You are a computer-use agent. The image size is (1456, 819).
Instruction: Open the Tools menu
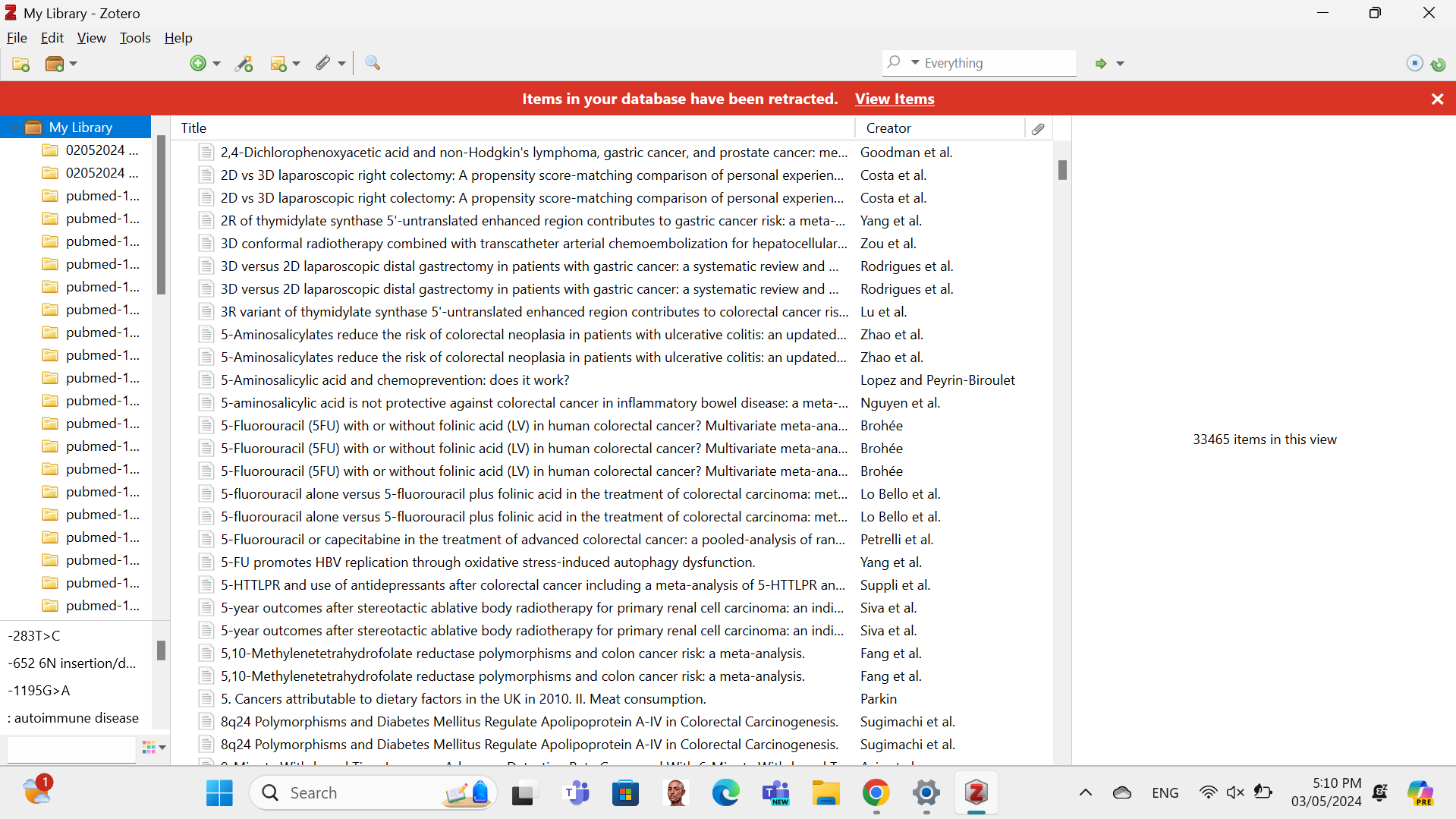(135, 38)
